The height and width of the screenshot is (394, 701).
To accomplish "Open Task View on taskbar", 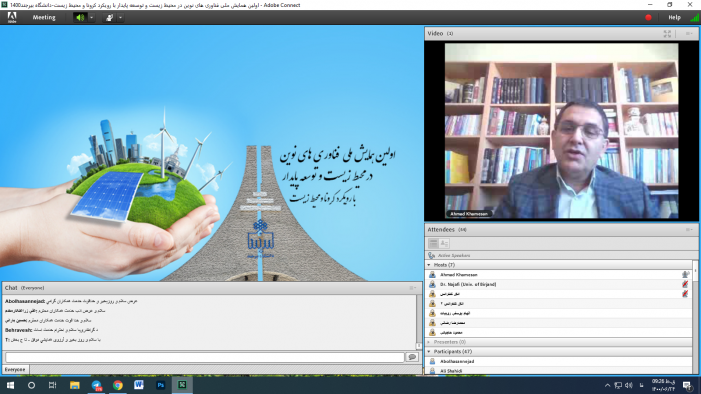I will [52, 385].
